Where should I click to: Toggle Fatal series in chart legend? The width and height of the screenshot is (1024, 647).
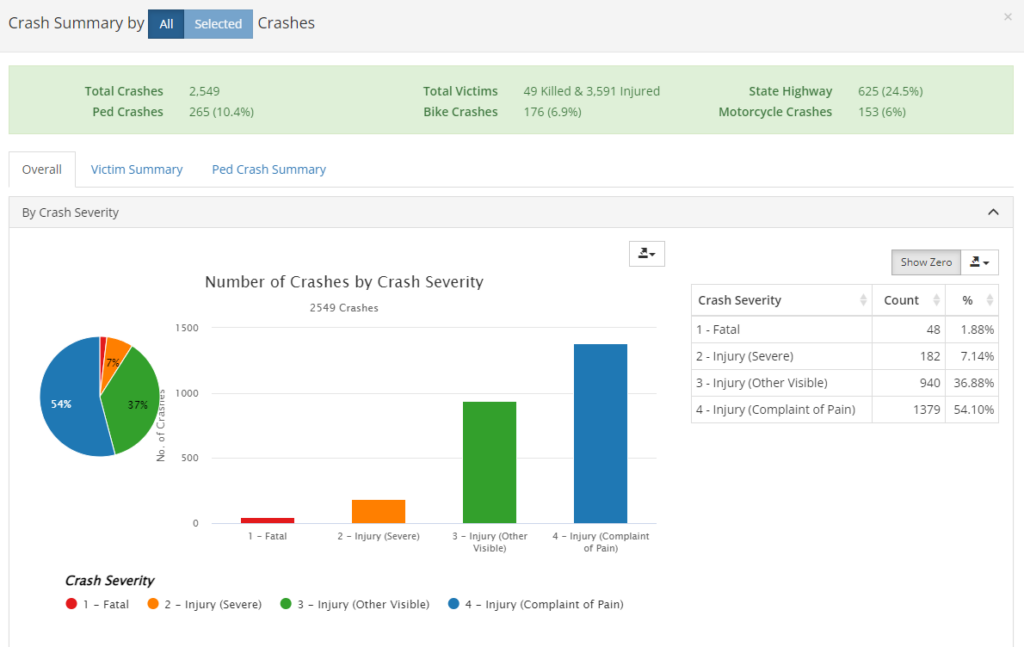tap(97, 605)
